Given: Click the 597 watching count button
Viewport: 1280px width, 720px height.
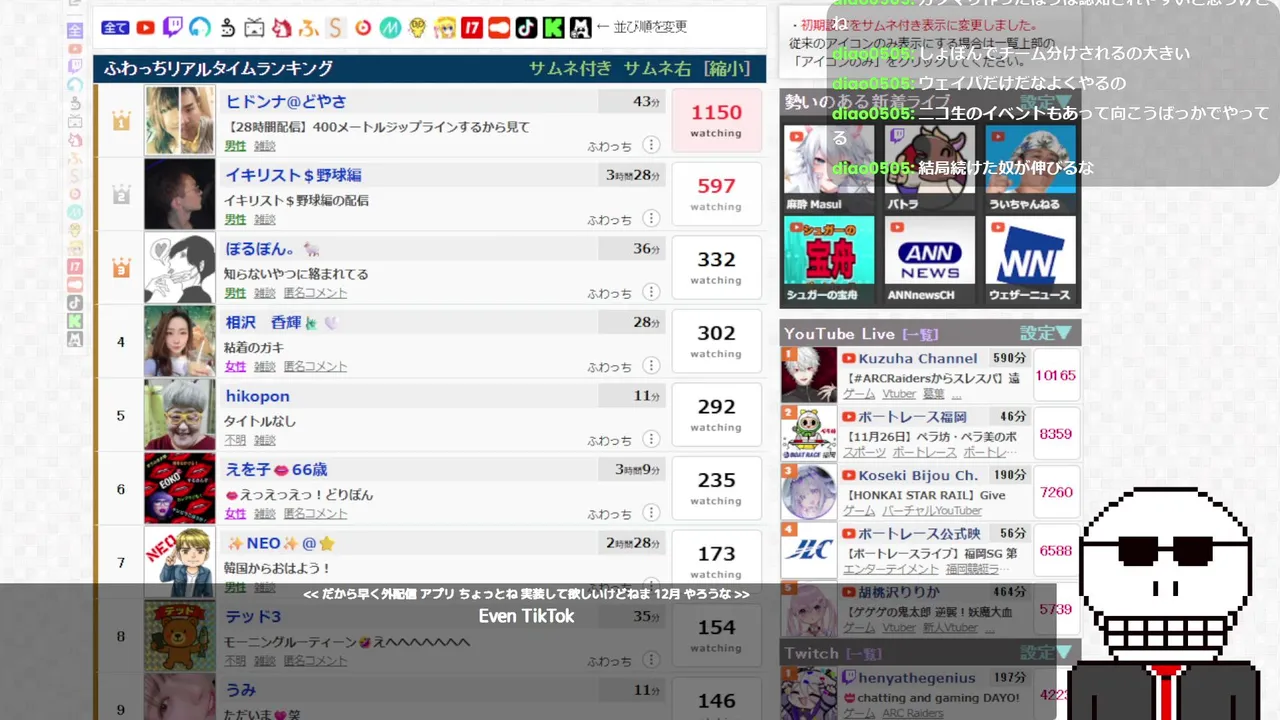Looking at the screenshot, I should [716, 194].
